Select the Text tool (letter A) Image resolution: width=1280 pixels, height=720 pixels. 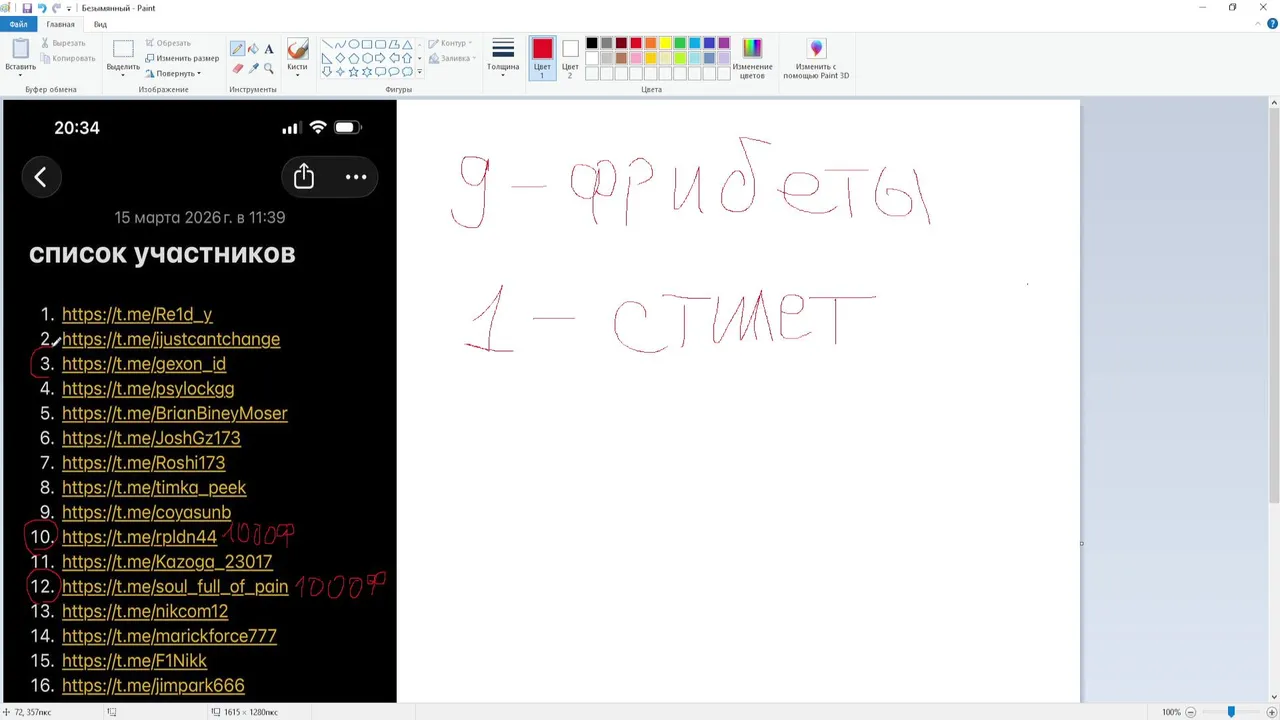pos(269,49)
